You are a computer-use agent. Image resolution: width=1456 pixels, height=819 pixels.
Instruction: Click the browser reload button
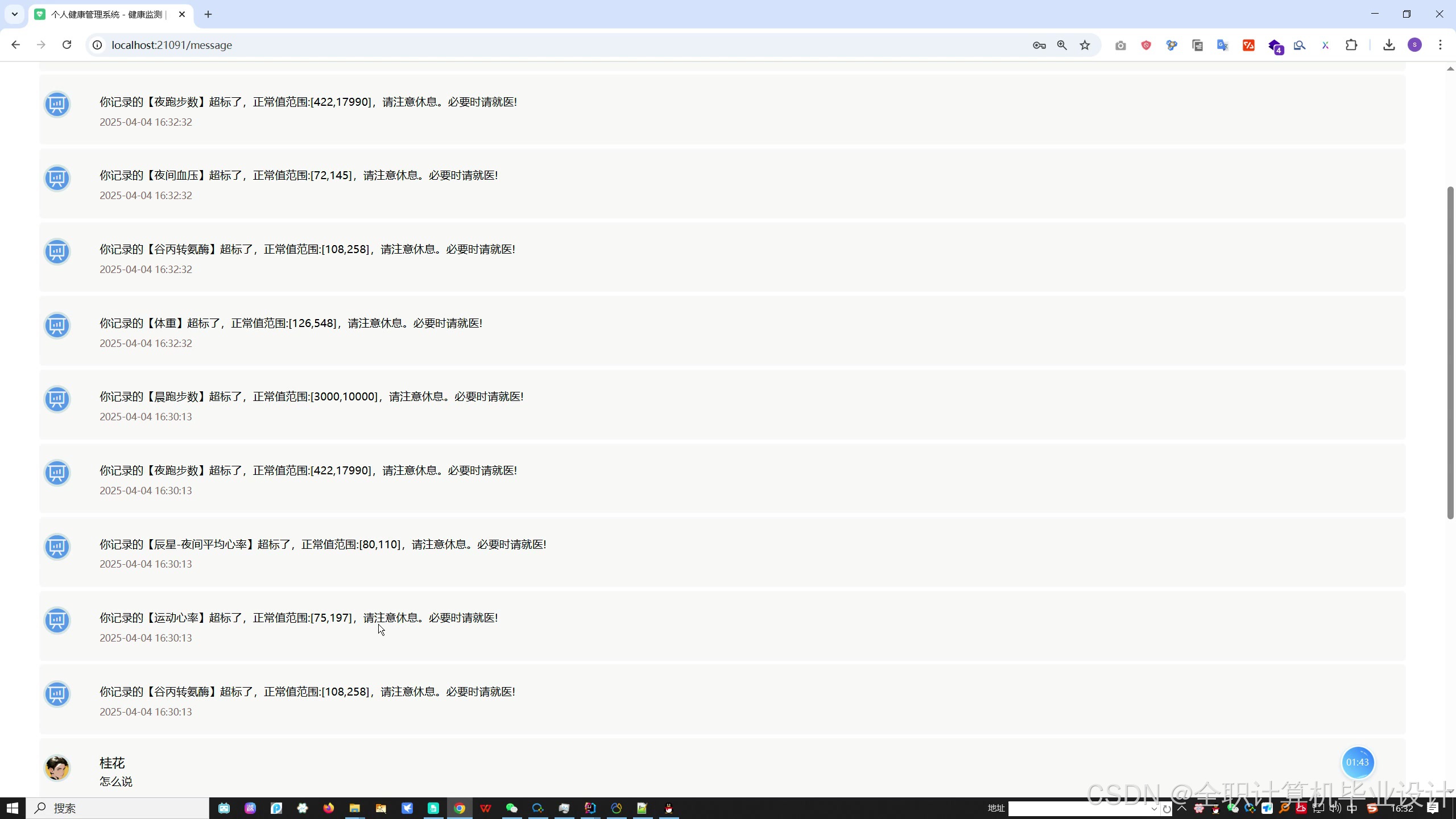click(67, 45)
